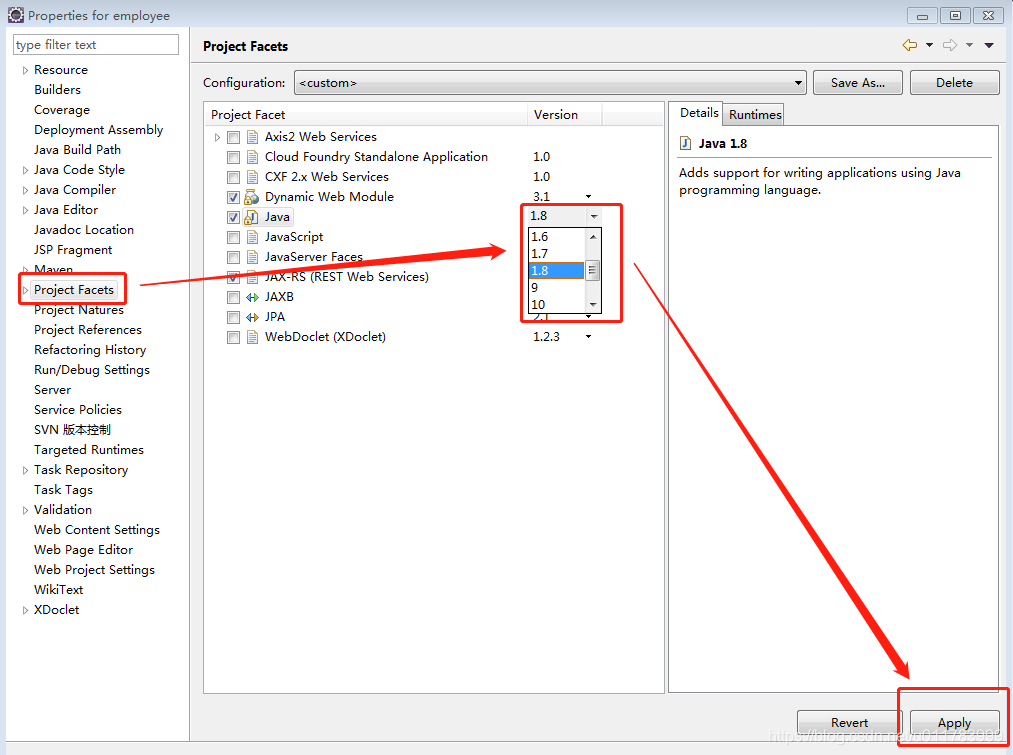Check the JPA facet checkbox

coord(233,318)
